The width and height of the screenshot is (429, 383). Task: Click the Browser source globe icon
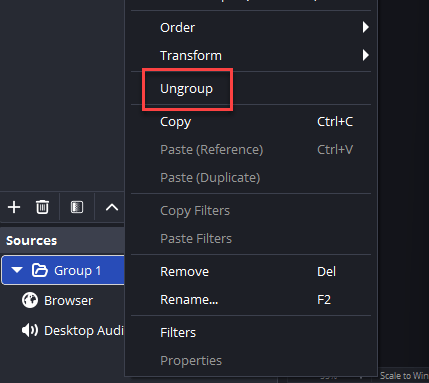[30, 300]
